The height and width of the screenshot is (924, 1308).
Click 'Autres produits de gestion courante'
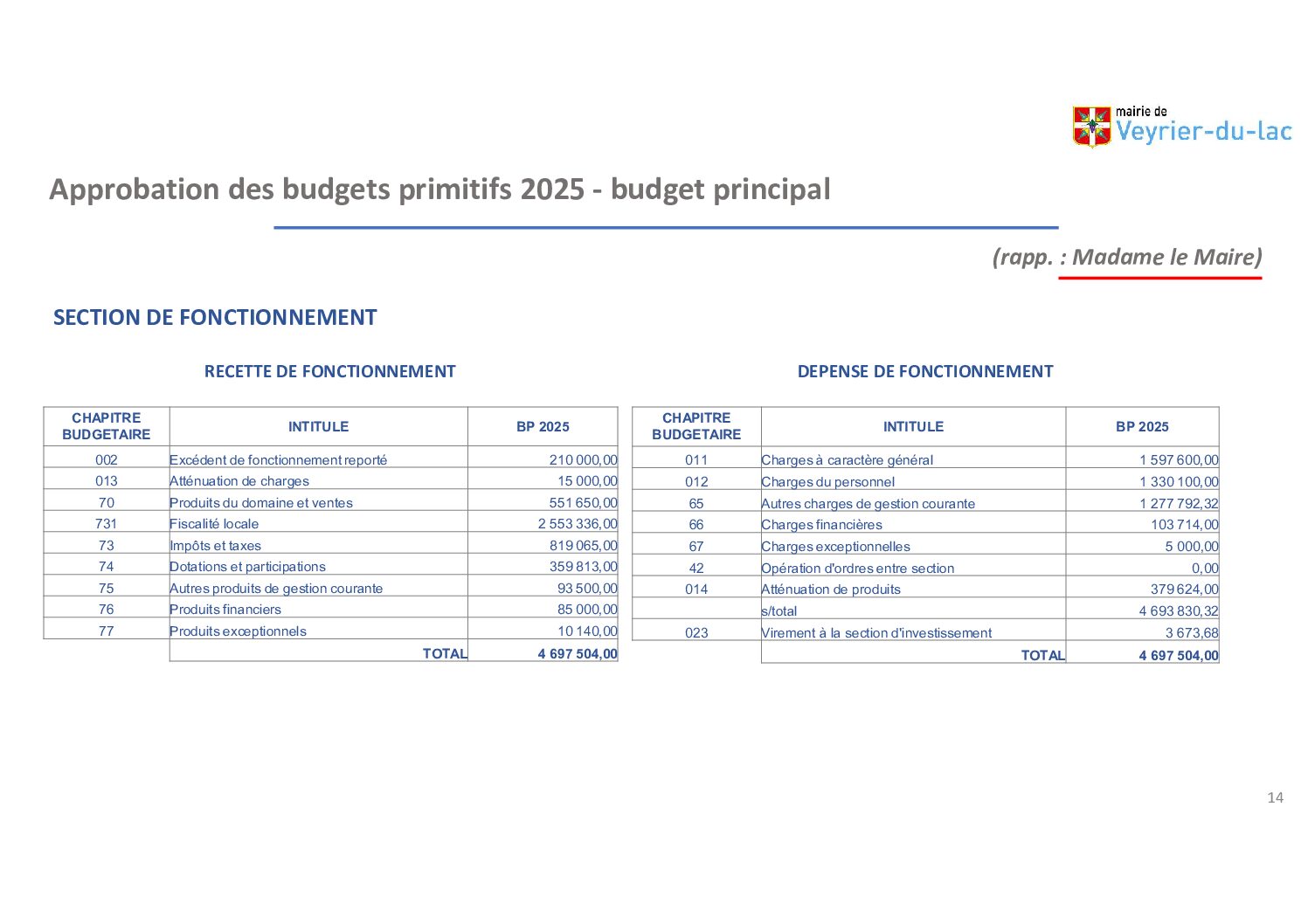click(x=276, y=589)
